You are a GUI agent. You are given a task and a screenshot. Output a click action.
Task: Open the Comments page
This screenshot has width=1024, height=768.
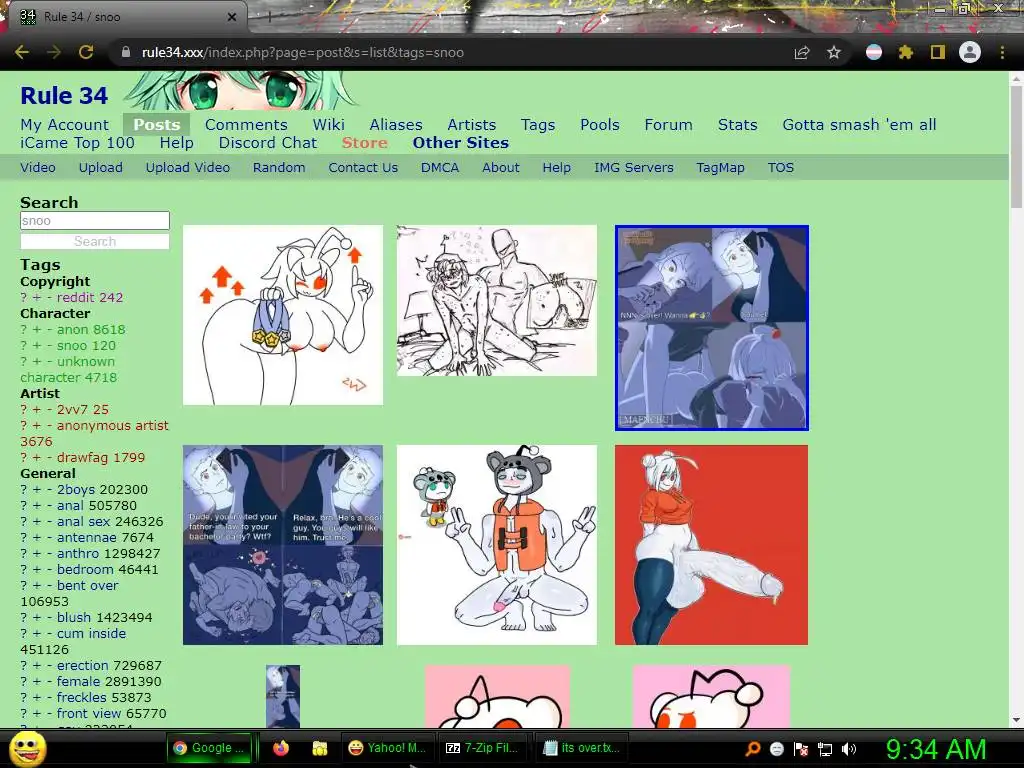pos(246,124)
